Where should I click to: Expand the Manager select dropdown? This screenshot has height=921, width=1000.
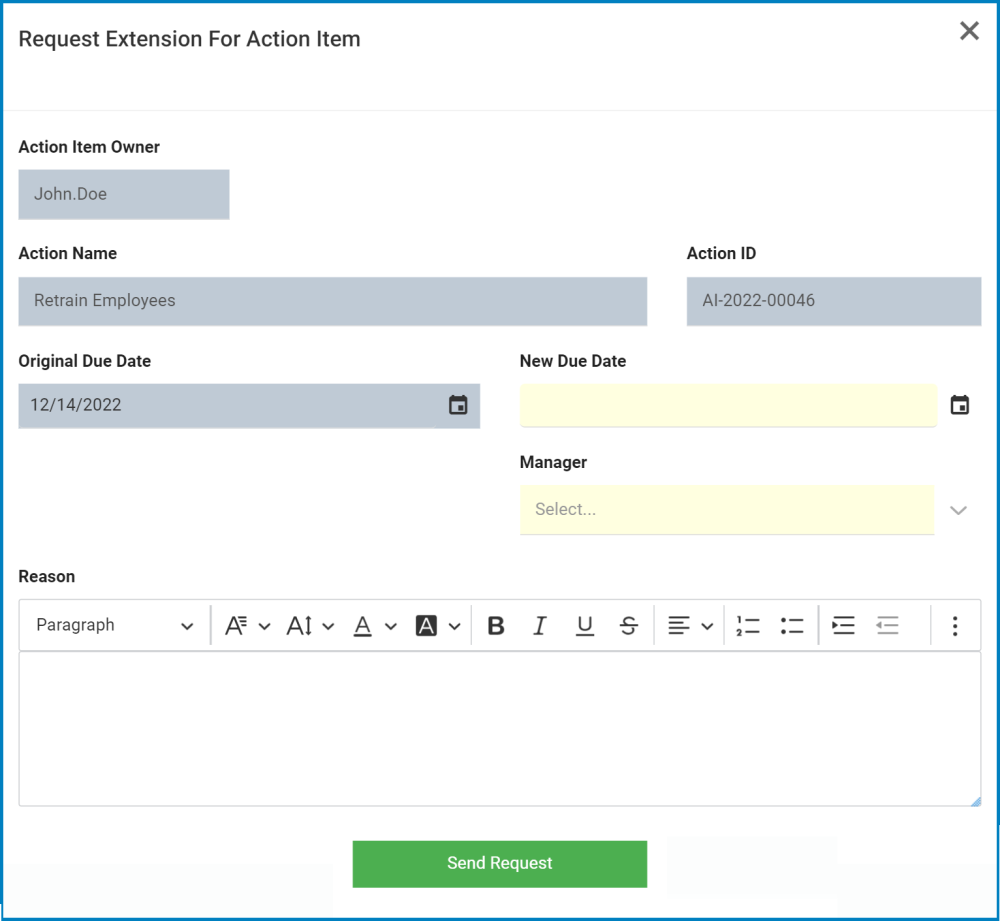click(958, 510)
